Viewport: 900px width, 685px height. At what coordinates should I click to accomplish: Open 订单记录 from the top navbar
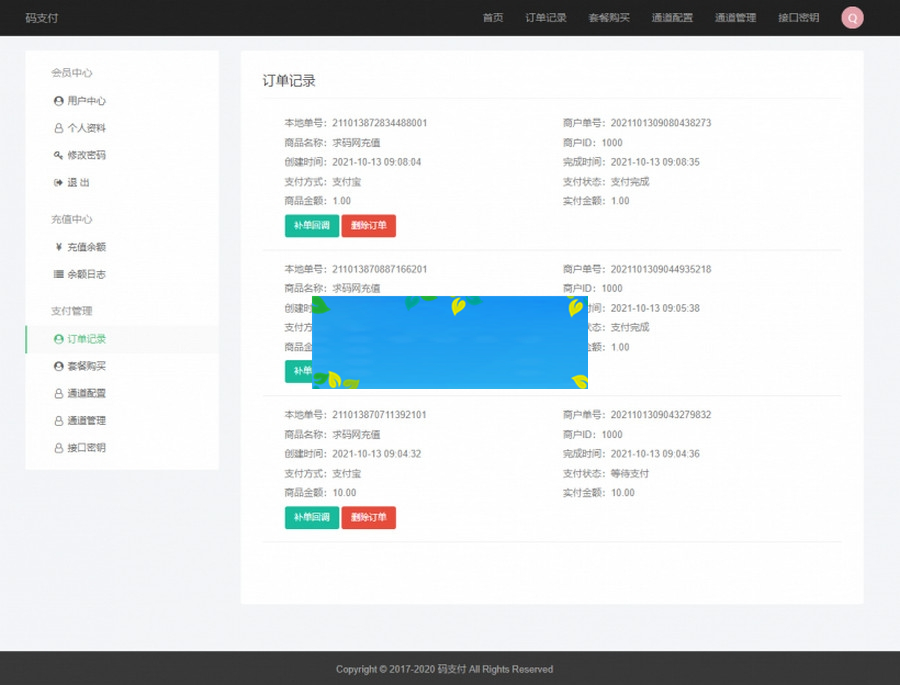click(x=544, y=18)
